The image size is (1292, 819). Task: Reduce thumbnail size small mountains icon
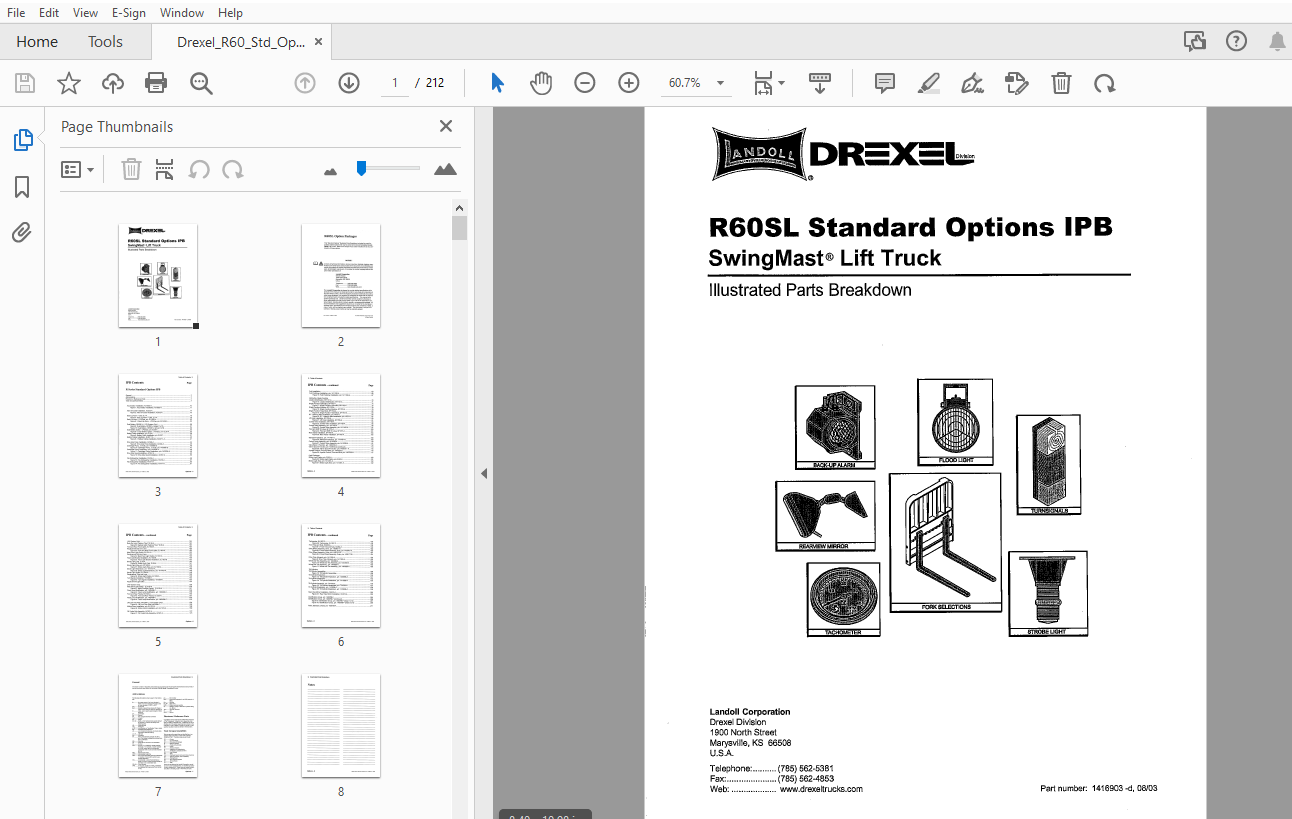click(x=331, y=171)
